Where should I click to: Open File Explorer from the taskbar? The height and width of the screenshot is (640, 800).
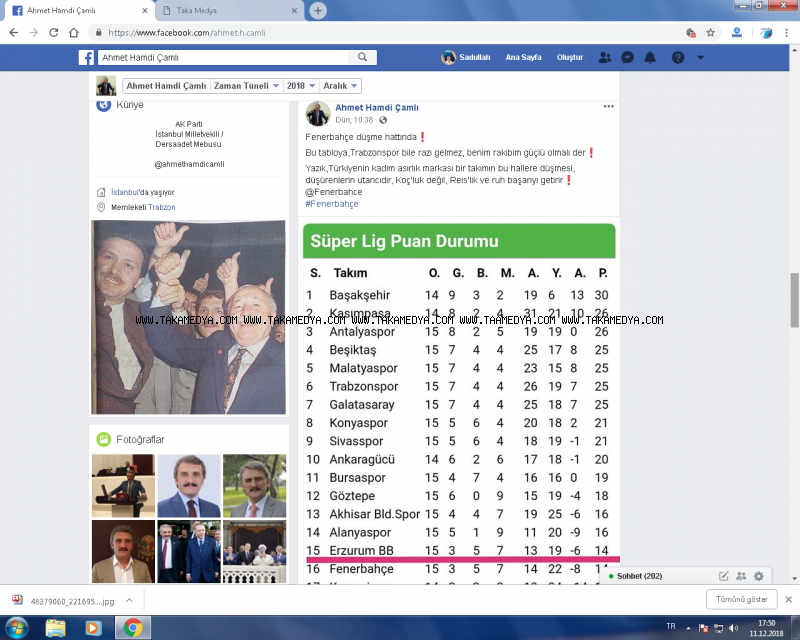point(55,628)
